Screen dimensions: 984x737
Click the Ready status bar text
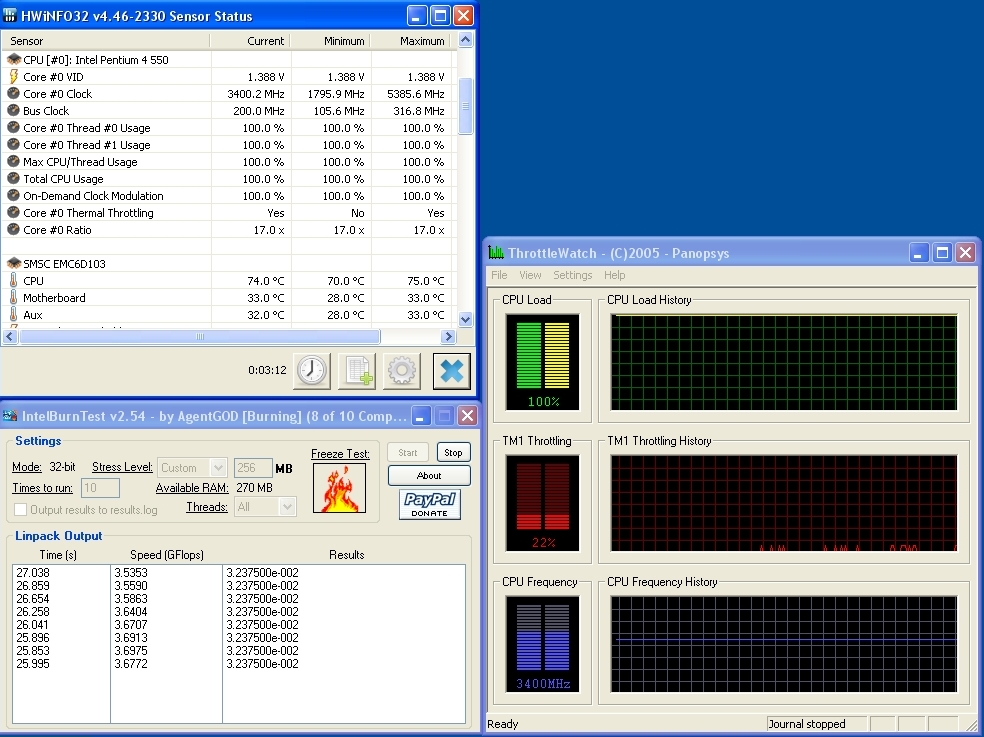(503, 724)
